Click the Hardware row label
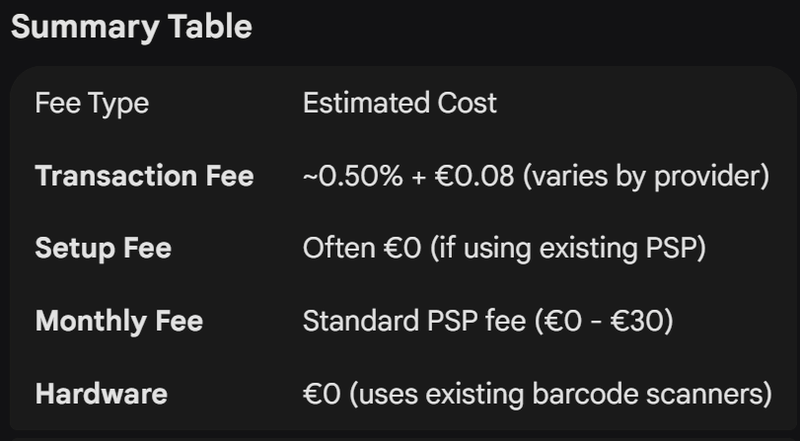 tap(101, 394)
